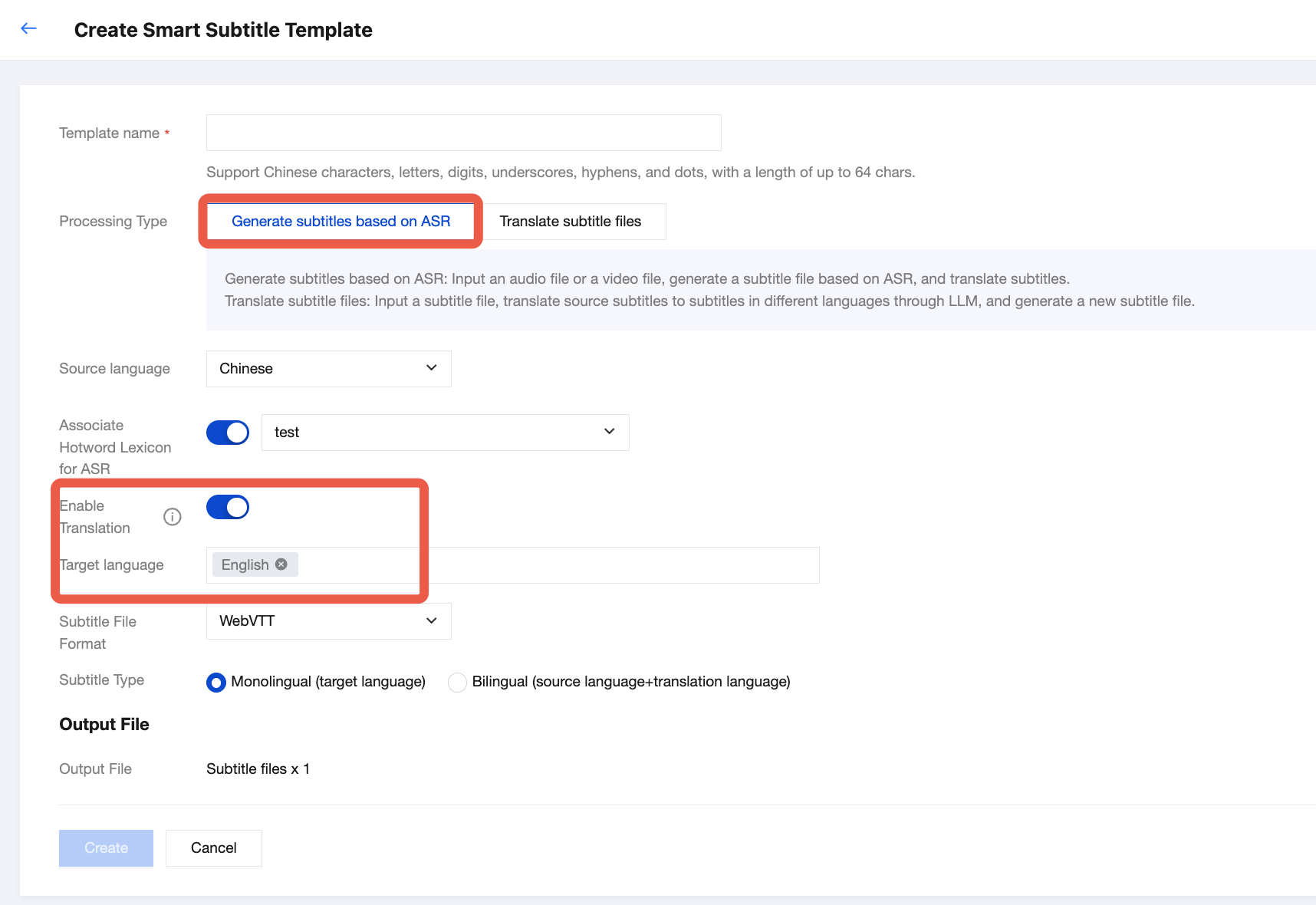
Task: Click the Create Smart Subtitle Template heading
Action: pyautogui.click(x=223, y=30)
